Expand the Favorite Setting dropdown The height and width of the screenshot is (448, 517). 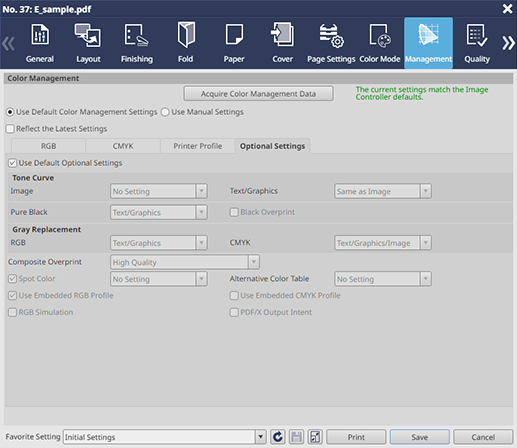[x=261, y=437]
